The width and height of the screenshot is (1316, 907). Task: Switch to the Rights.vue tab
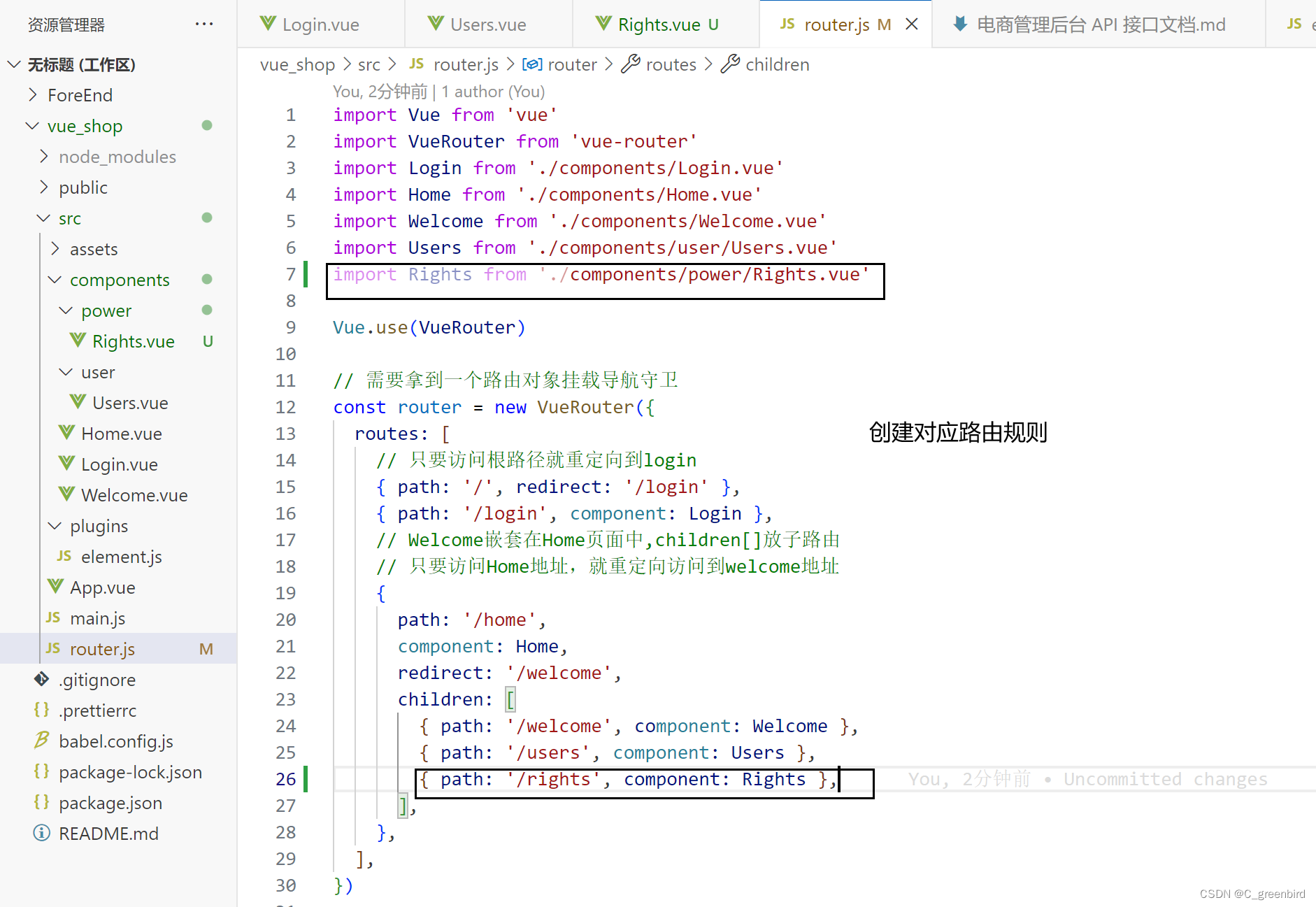pos(666,24)
